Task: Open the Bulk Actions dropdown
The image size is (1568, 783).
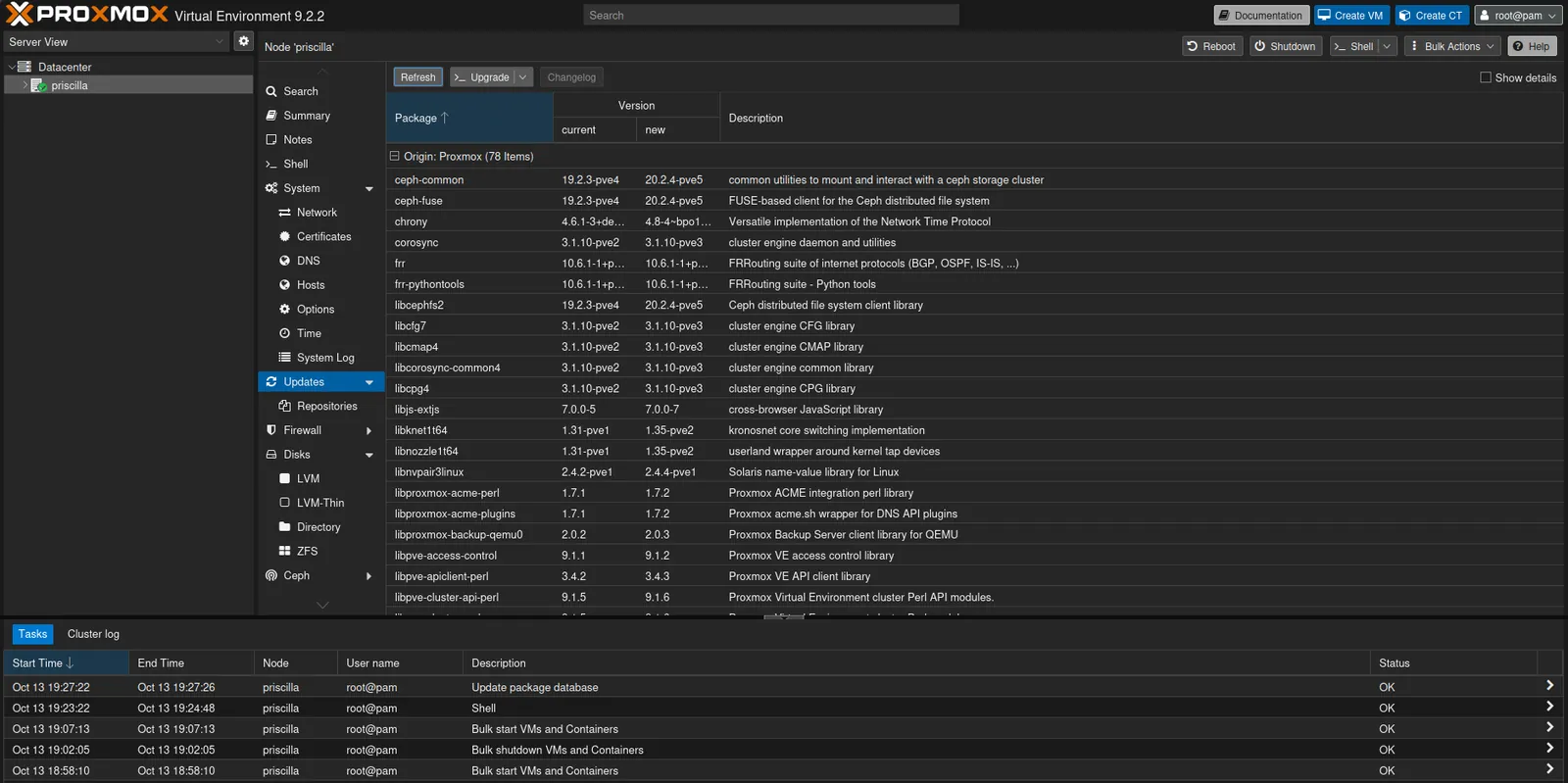Action: [1452, 46]
